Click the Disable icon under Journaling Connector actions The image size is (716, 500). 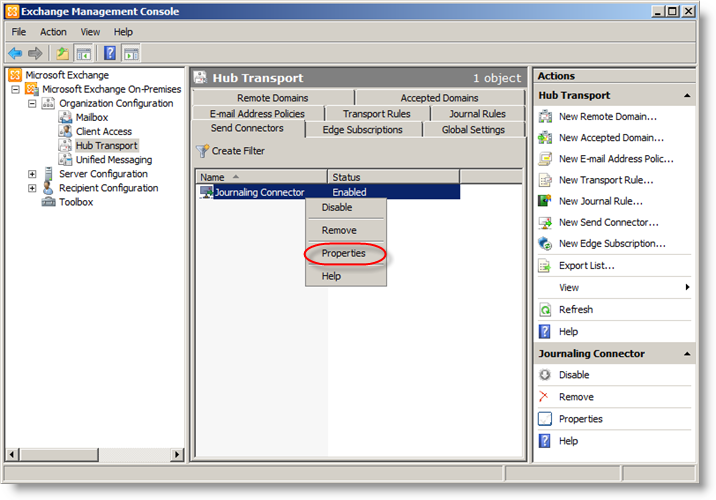tap(545, 375)
